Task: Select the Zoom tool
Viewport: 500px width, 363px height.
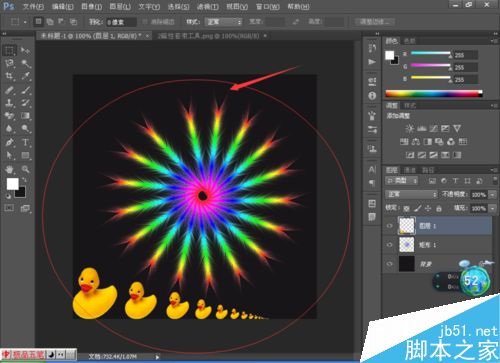Action: click(x=25, y=169)
